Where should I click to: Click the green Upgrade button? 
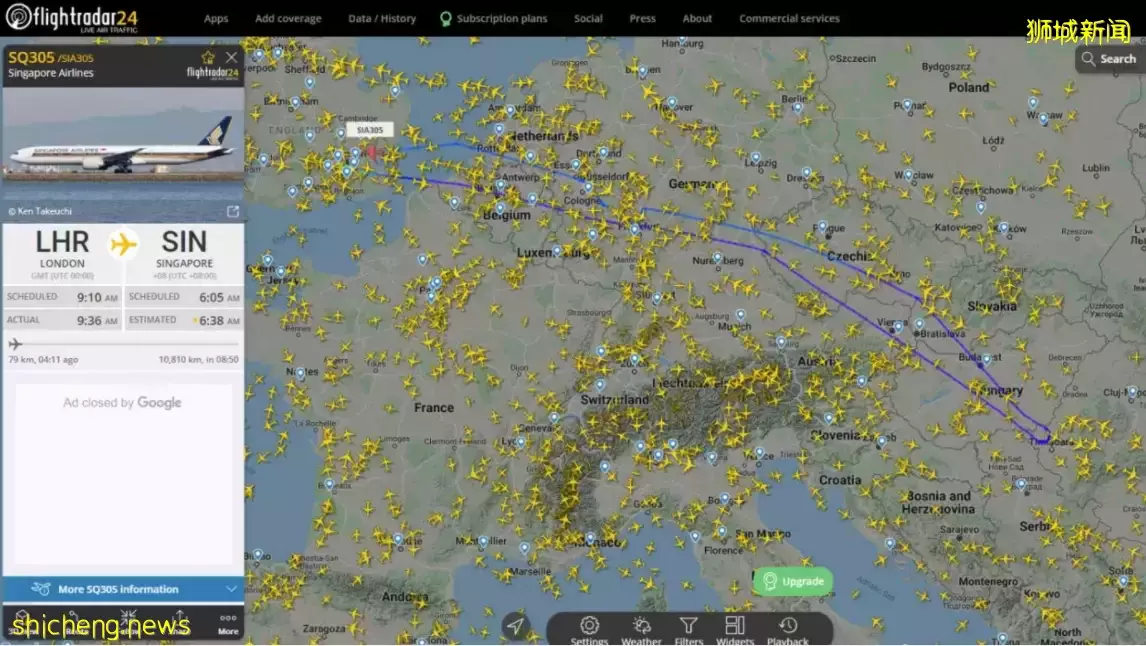pos(793,581)
